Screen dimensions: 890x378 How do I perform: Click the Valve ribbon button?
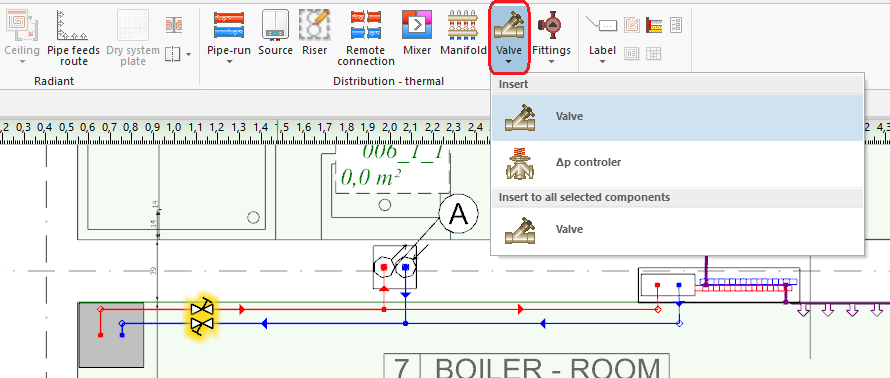tap(509, 37)
